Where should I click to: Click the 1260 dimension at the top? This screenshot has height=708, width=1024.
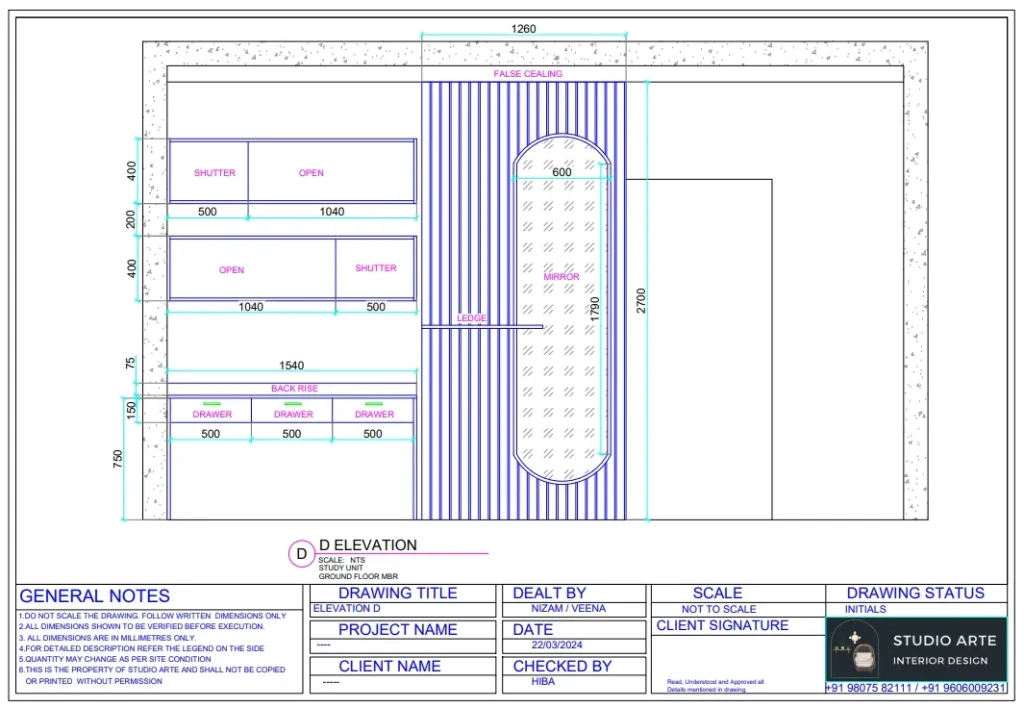(524, 29)
